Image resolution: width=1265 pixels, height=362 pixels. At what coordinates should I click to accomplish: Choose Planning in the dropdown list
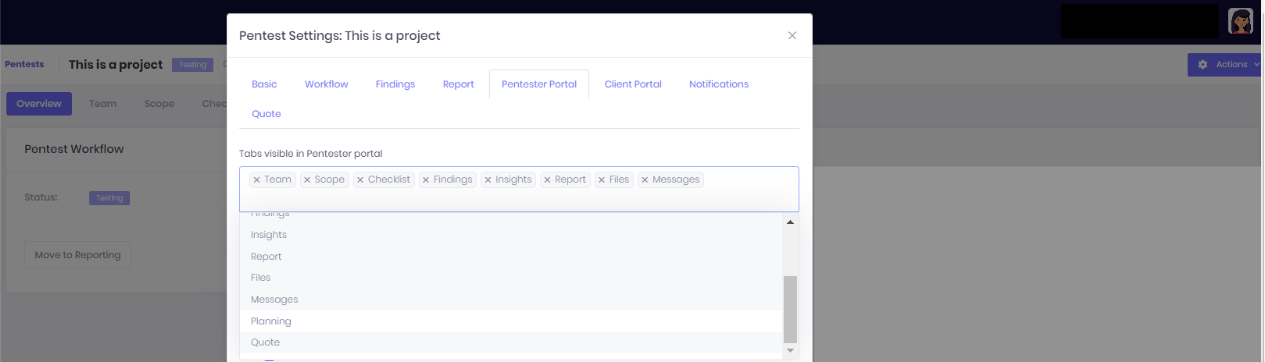(511, 321)
